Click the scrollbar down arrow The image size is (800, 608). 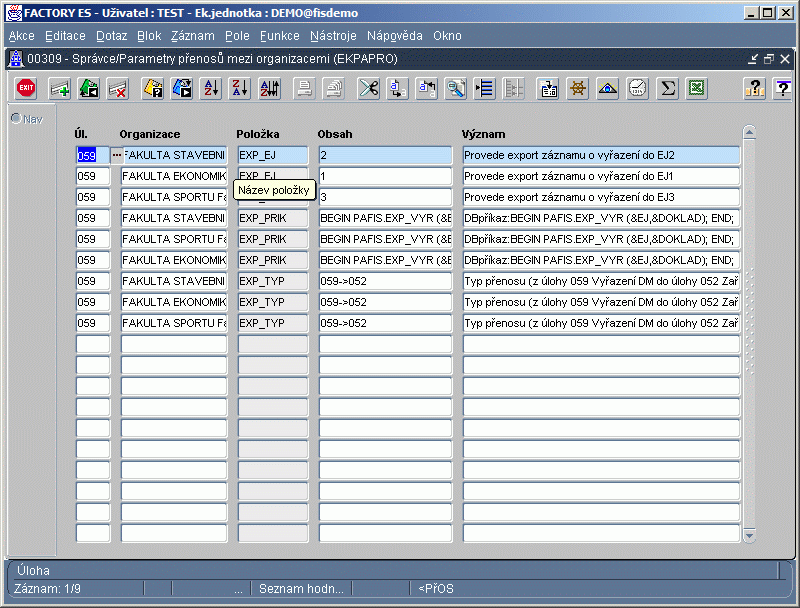coord(749,536)
